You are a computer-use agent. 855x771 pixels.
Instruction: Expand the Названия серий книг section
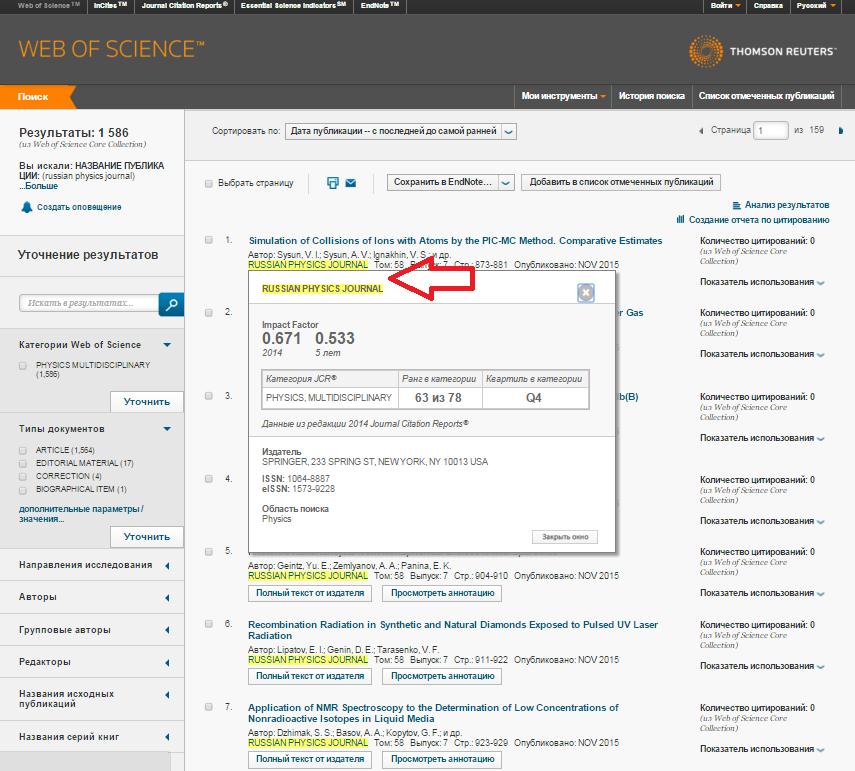[x=167, y=737]
